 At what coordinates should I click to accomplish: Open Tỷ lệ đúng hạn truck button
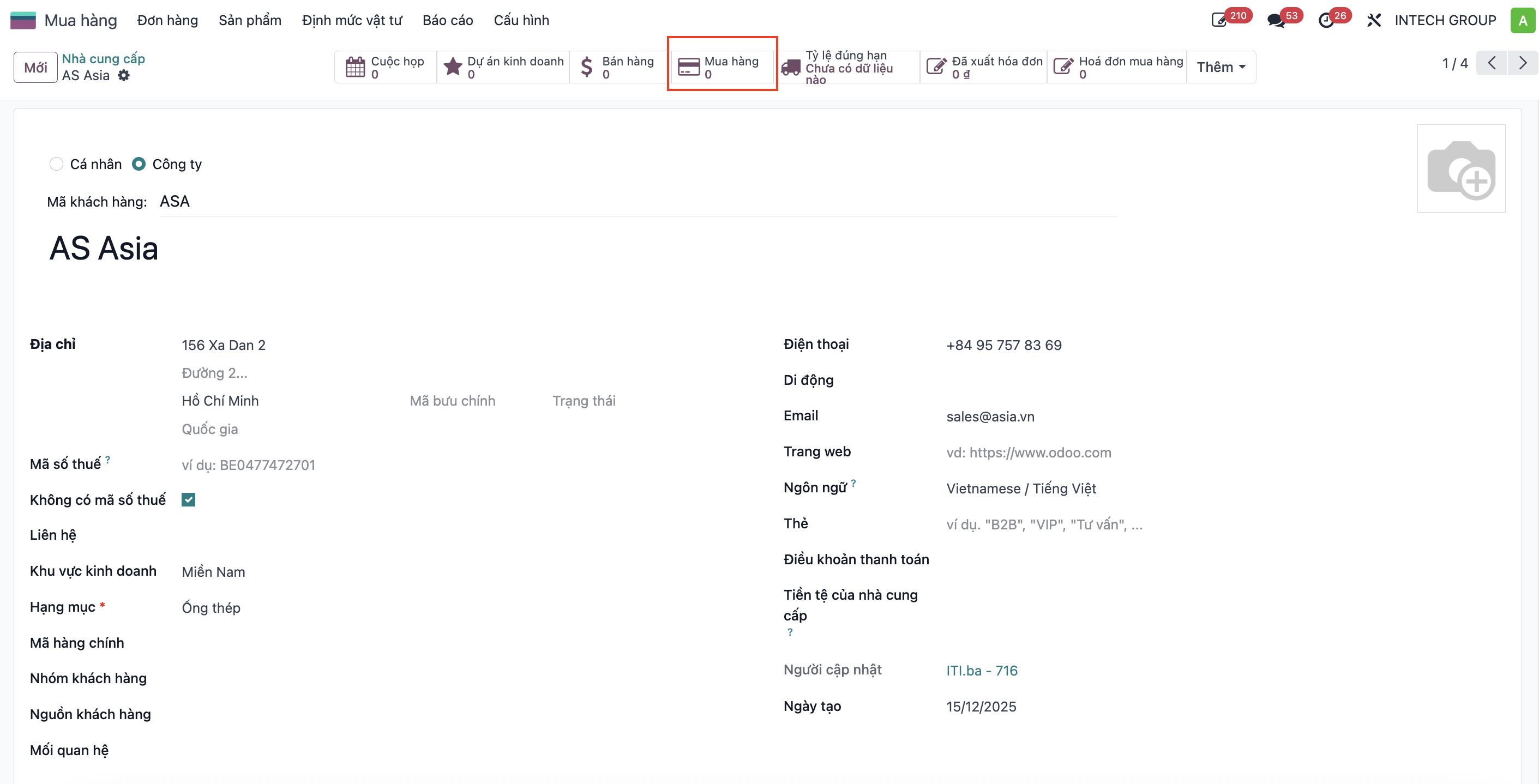(847, 67)
